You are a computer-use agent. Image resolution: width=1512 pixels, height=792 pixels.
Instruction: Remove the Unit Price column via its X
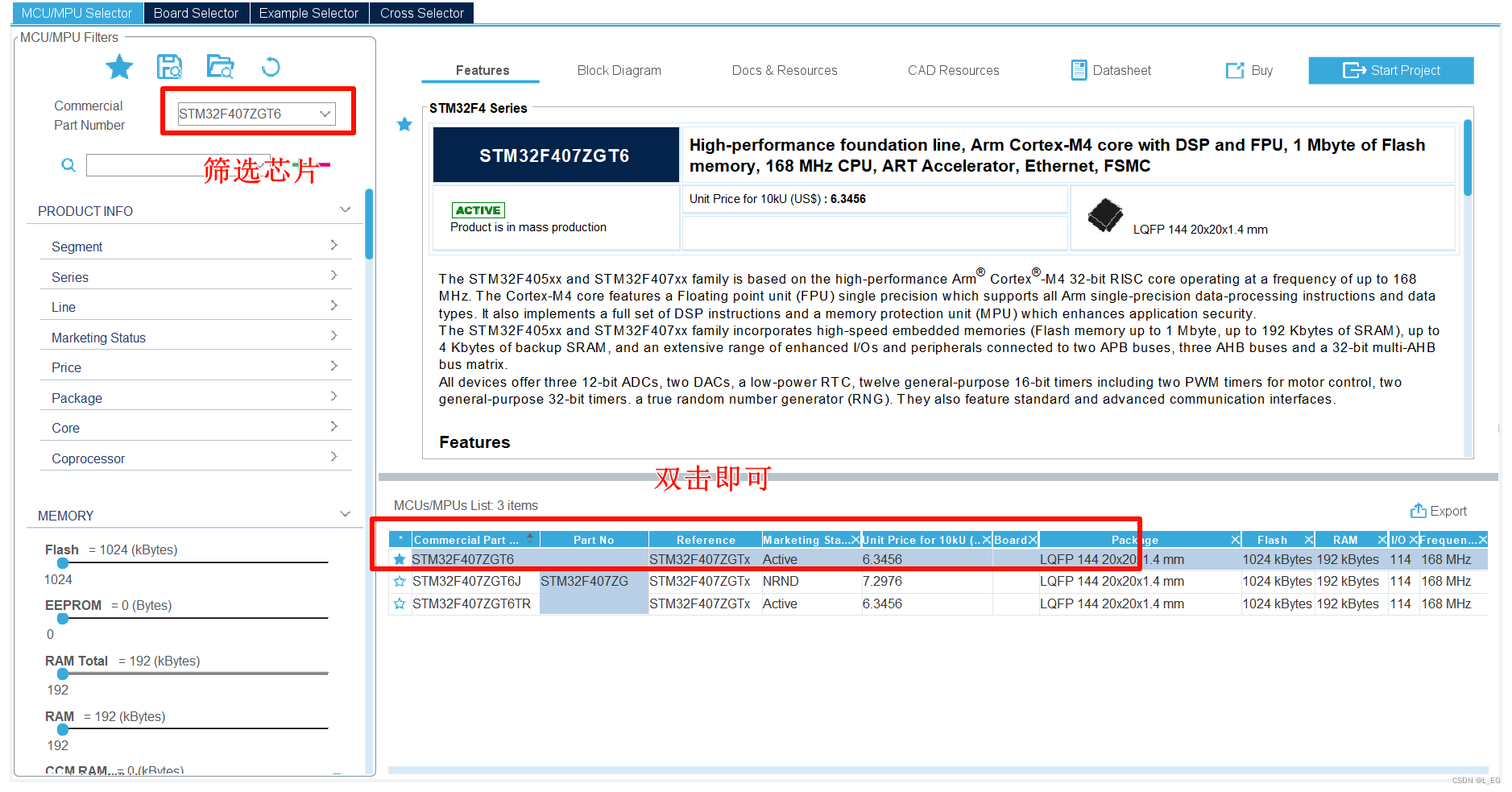[987, 540]
